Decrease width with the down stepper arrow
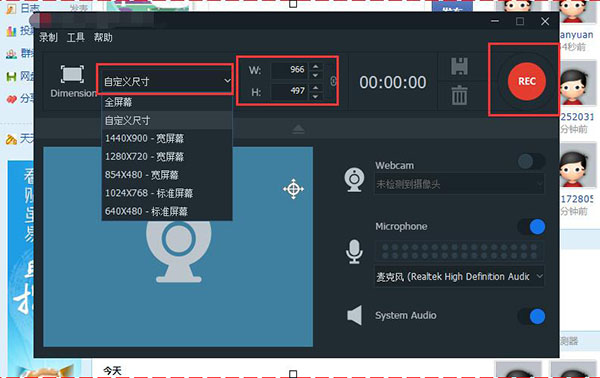Screen dimensions: 600x378 click(315, 75)
